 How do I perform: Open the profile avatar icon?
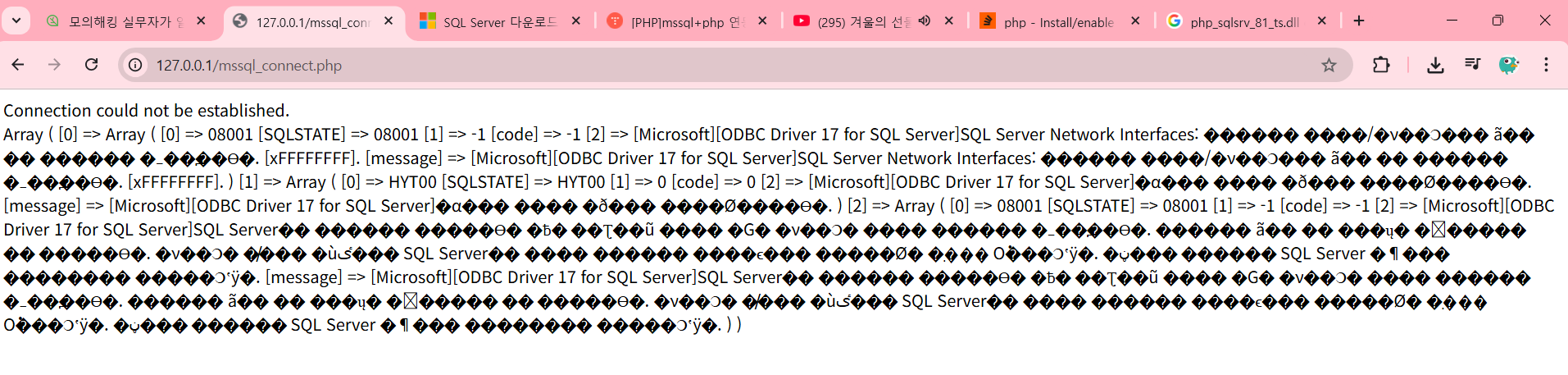pyautogui.click(x=1508, y=65)
